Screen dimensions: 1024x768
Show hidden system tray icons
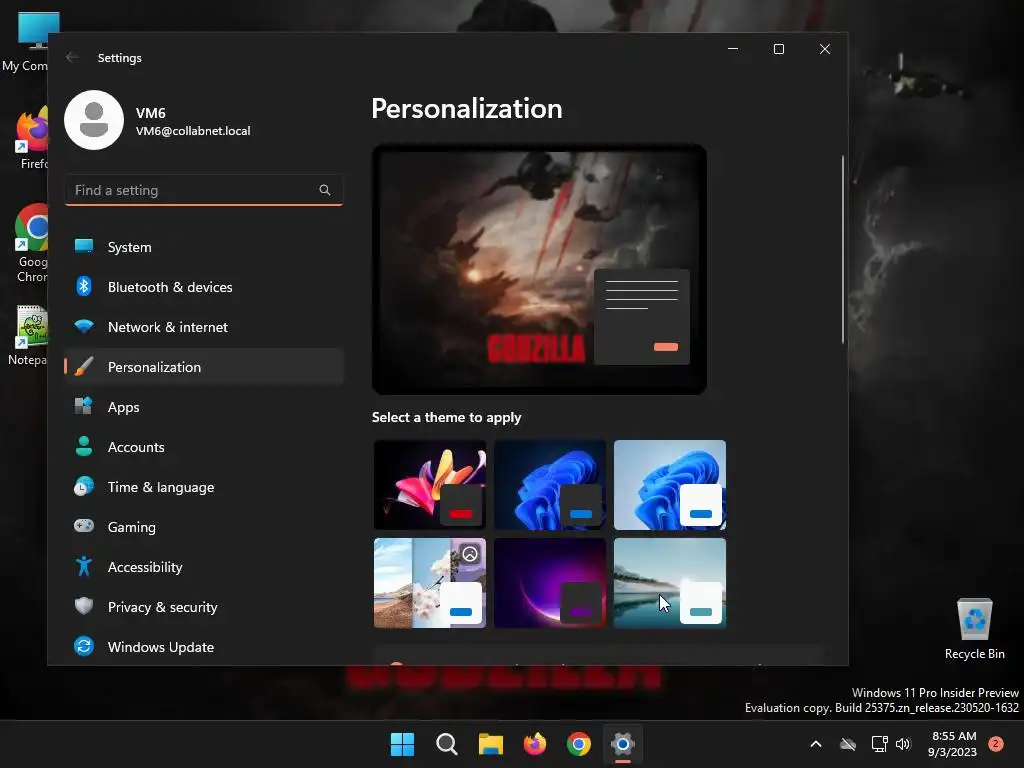coord(816,744)
